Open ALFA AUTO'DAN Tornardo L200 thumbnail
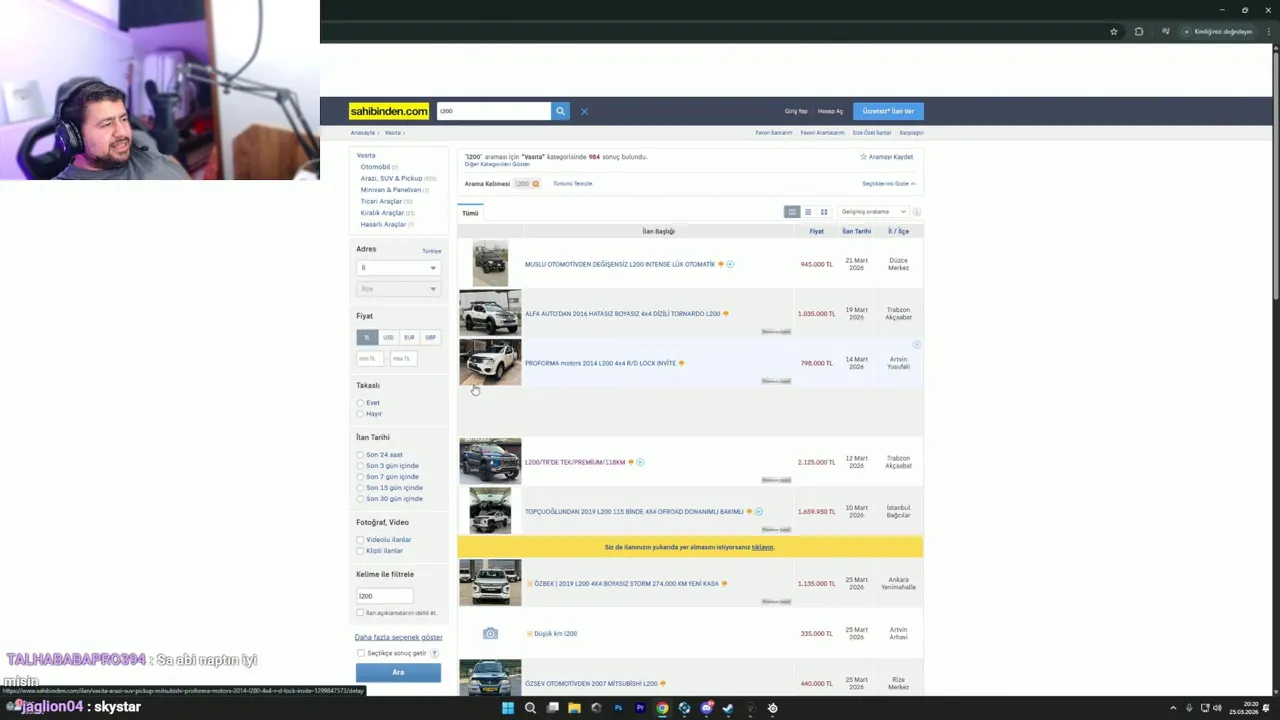This screenshot has height=720, width=1280. coord(490,313)
